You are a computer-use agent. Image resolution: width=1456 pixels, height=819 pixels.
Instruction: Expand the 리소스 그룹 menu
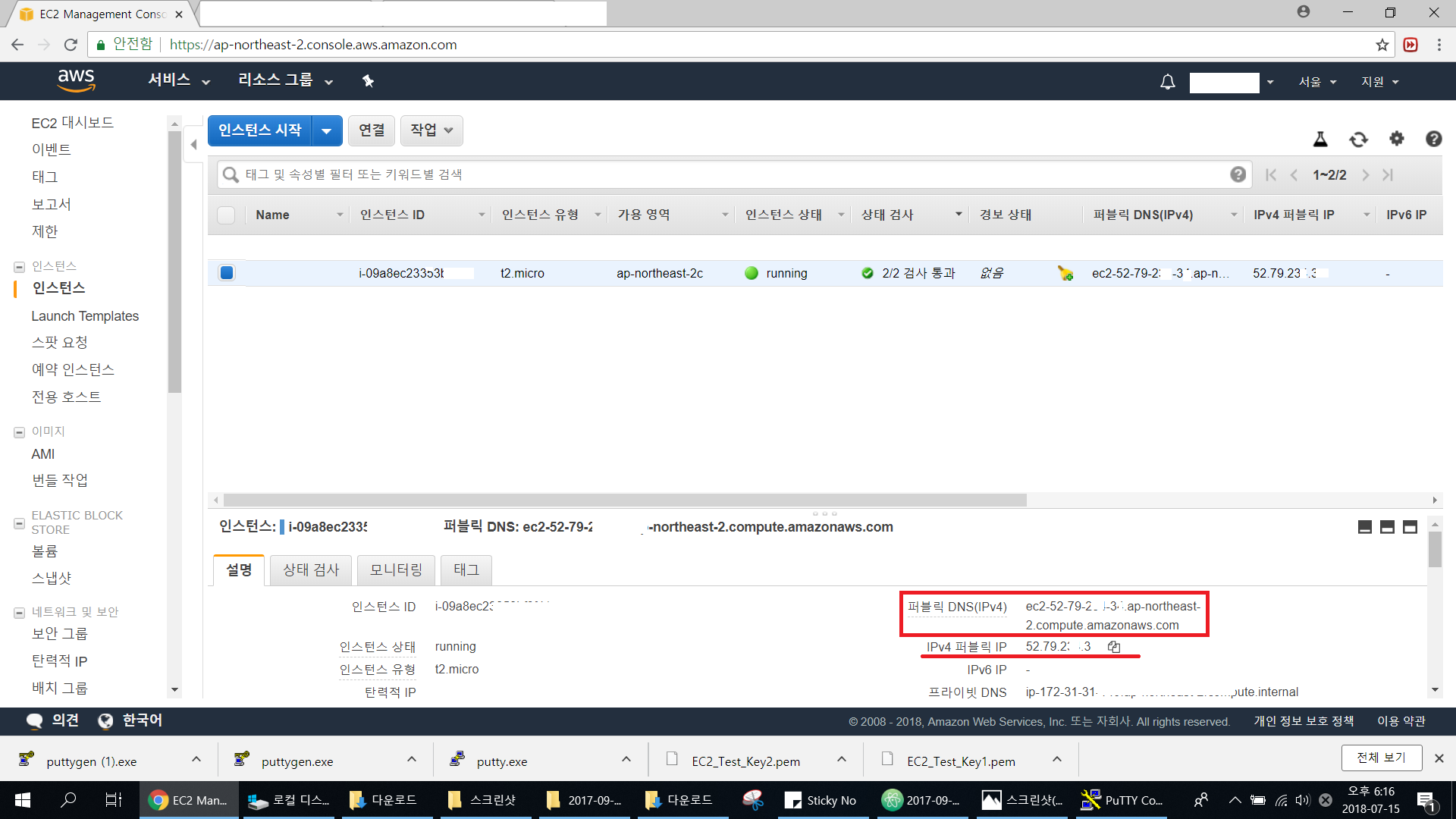(x=286, y=80)
